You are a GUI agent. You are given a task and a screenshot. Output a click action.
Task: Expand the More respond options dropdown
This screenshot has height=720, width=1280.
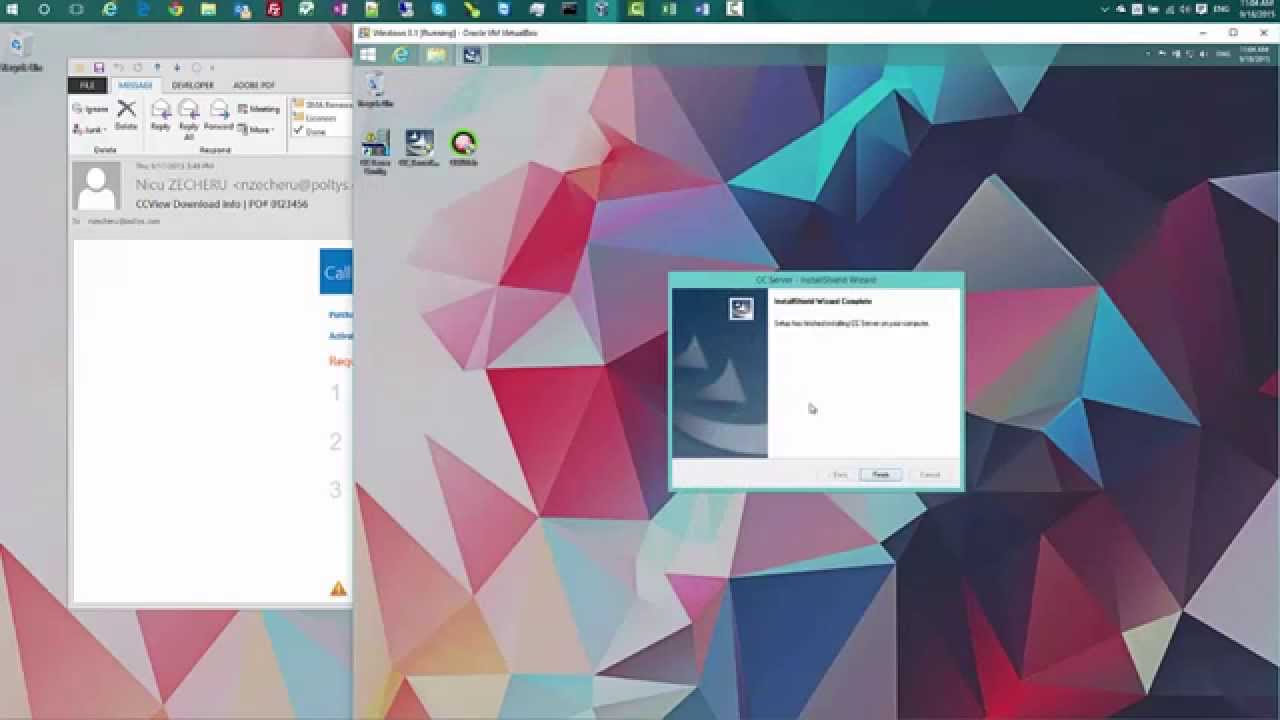point(256,130)
